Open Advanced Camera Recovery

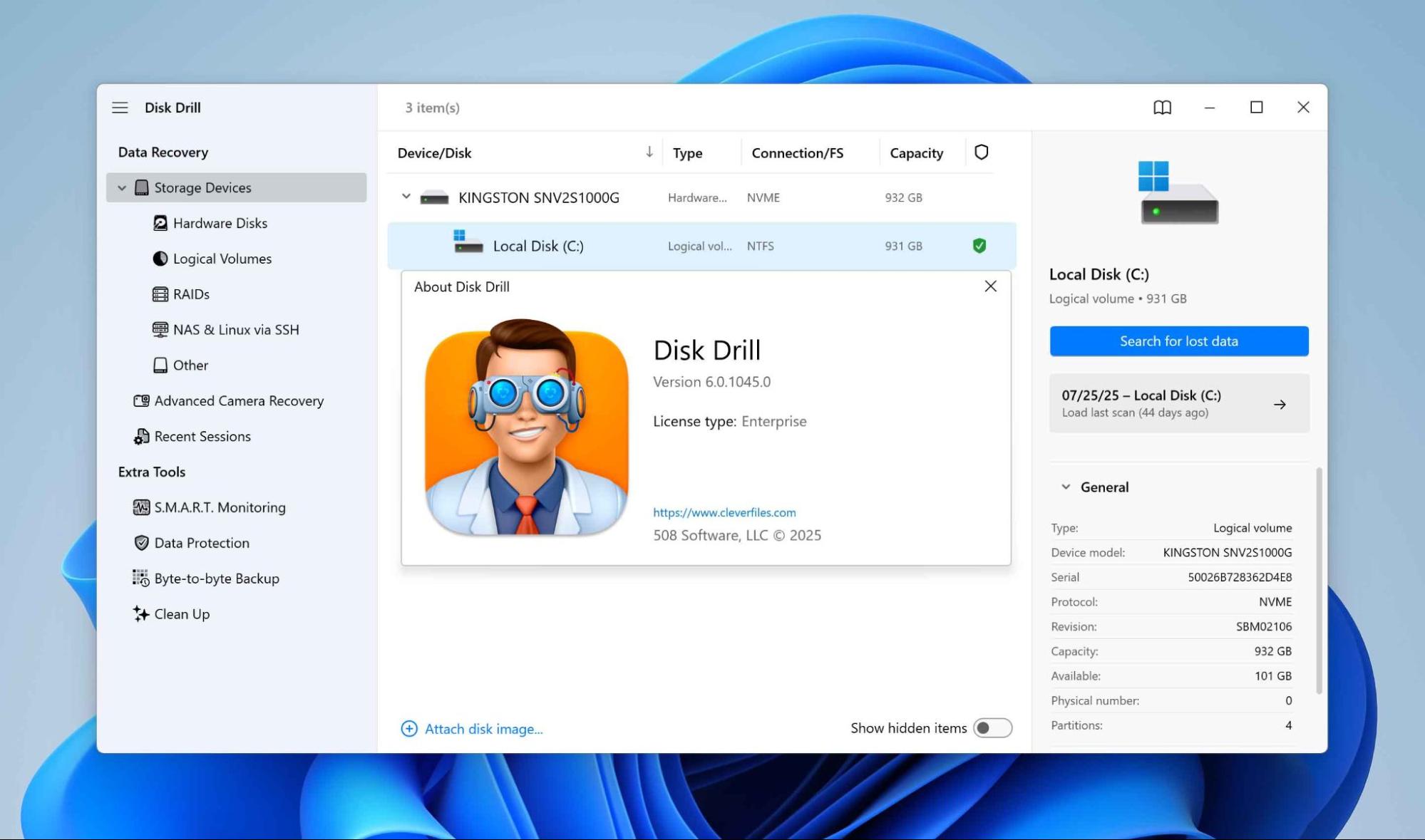(x=238, y=401)
